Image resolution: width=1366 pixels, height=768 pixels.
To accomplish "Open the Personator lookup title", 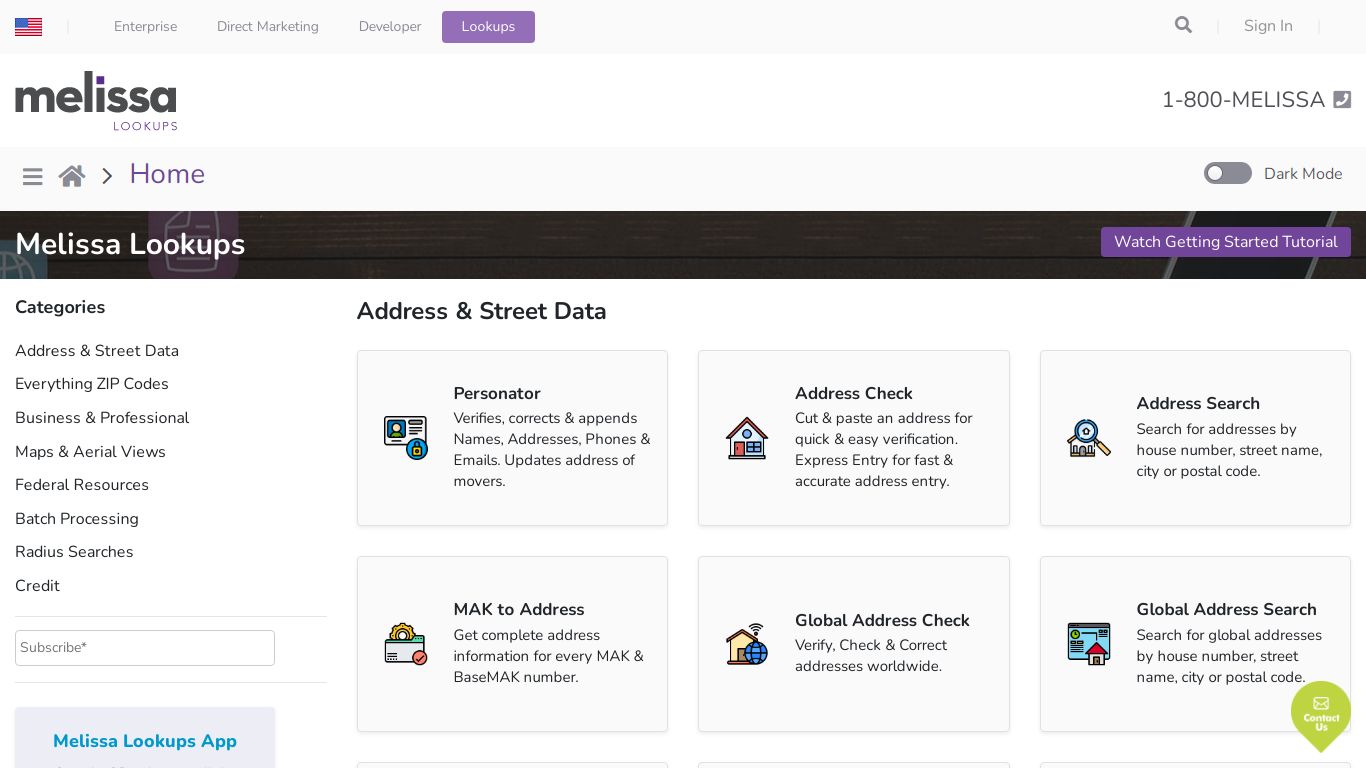I will pos(497,394).
